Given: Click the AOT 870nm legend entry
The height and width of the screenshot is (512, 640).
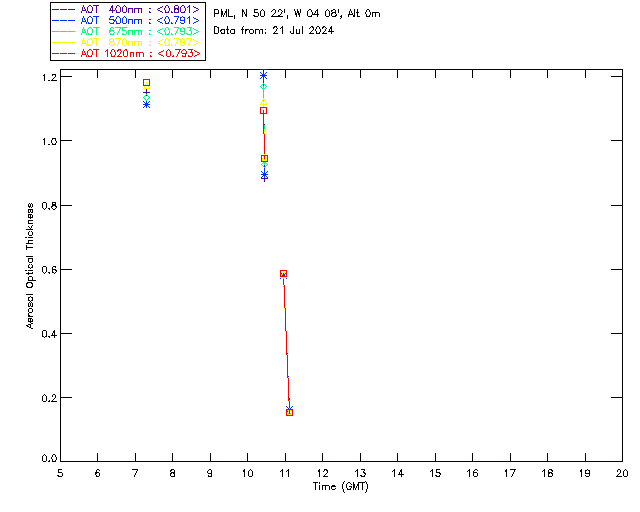Looking at the screenshot, I should [x=126, y=42].
